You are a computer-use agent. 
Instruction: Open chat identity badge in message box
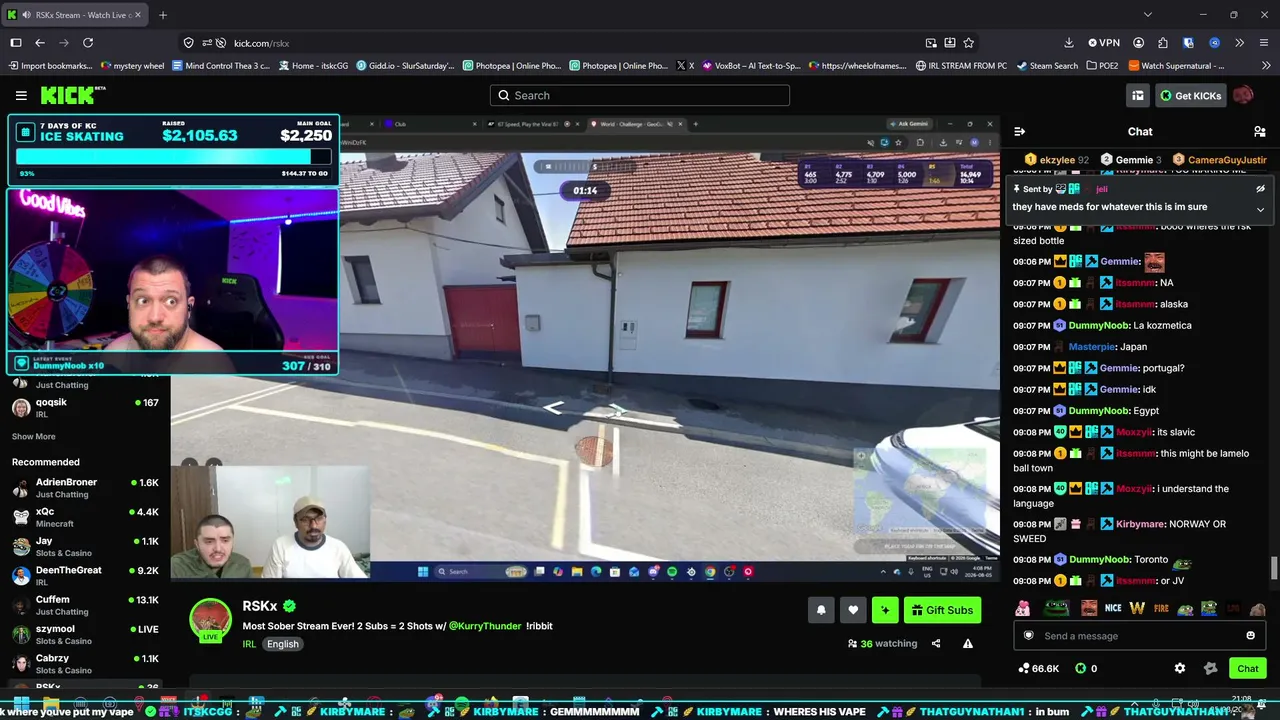[1029, 636]
